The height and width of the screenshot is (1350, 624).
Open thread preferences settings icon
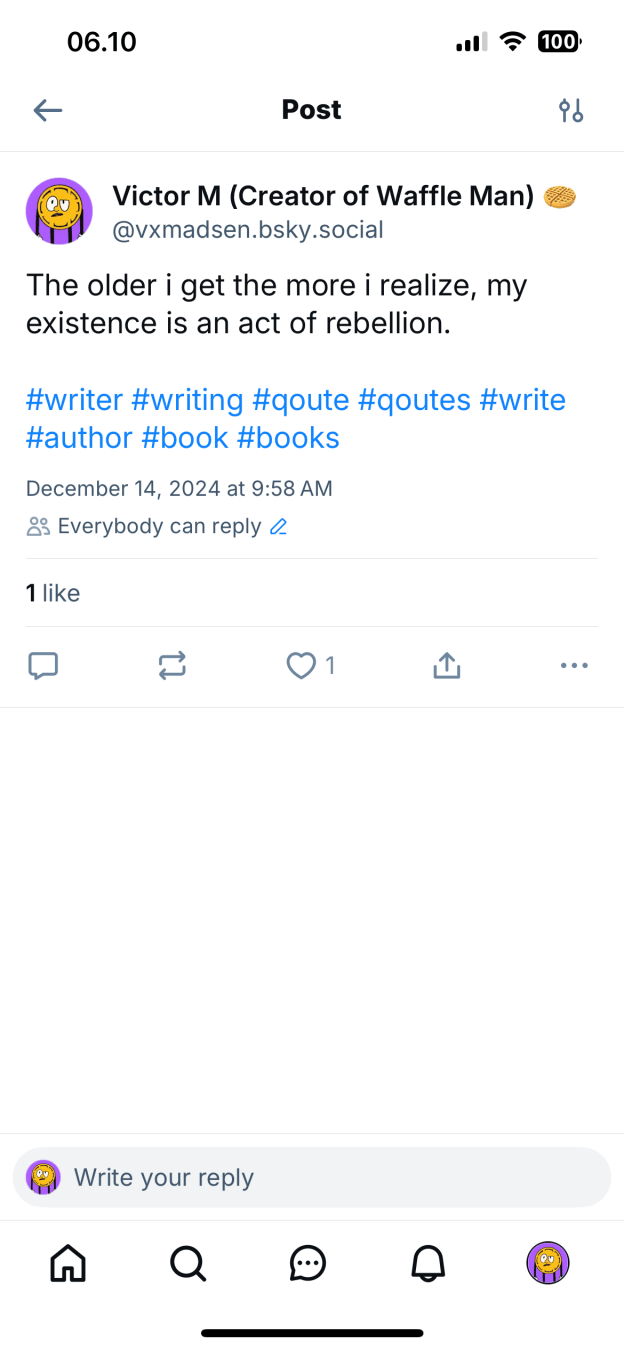571,110
